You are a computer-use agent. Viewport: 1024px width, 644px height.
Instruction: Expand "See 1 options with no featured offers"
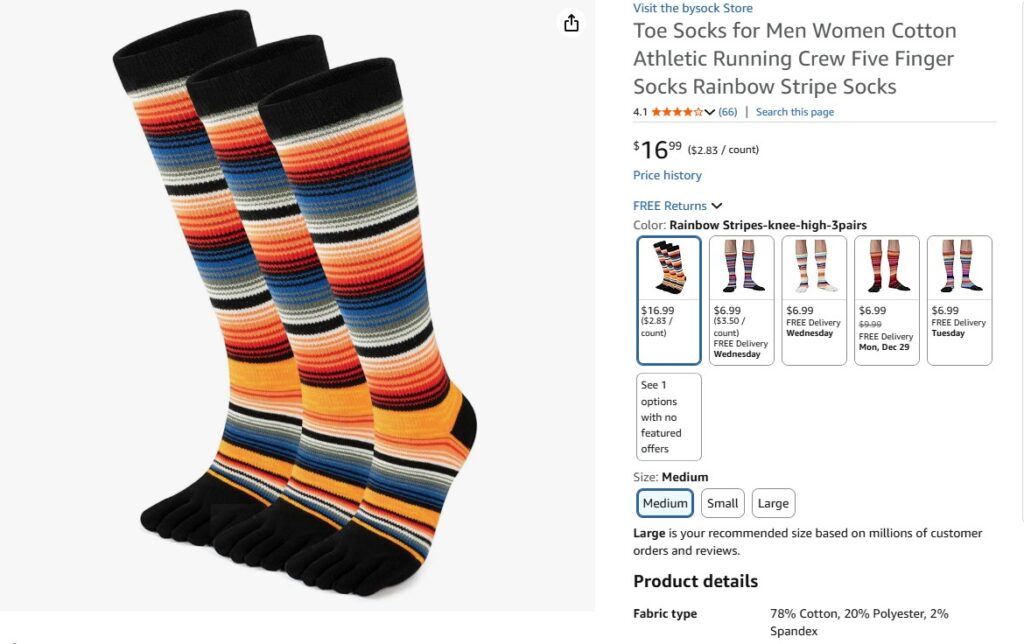[669, 416]
